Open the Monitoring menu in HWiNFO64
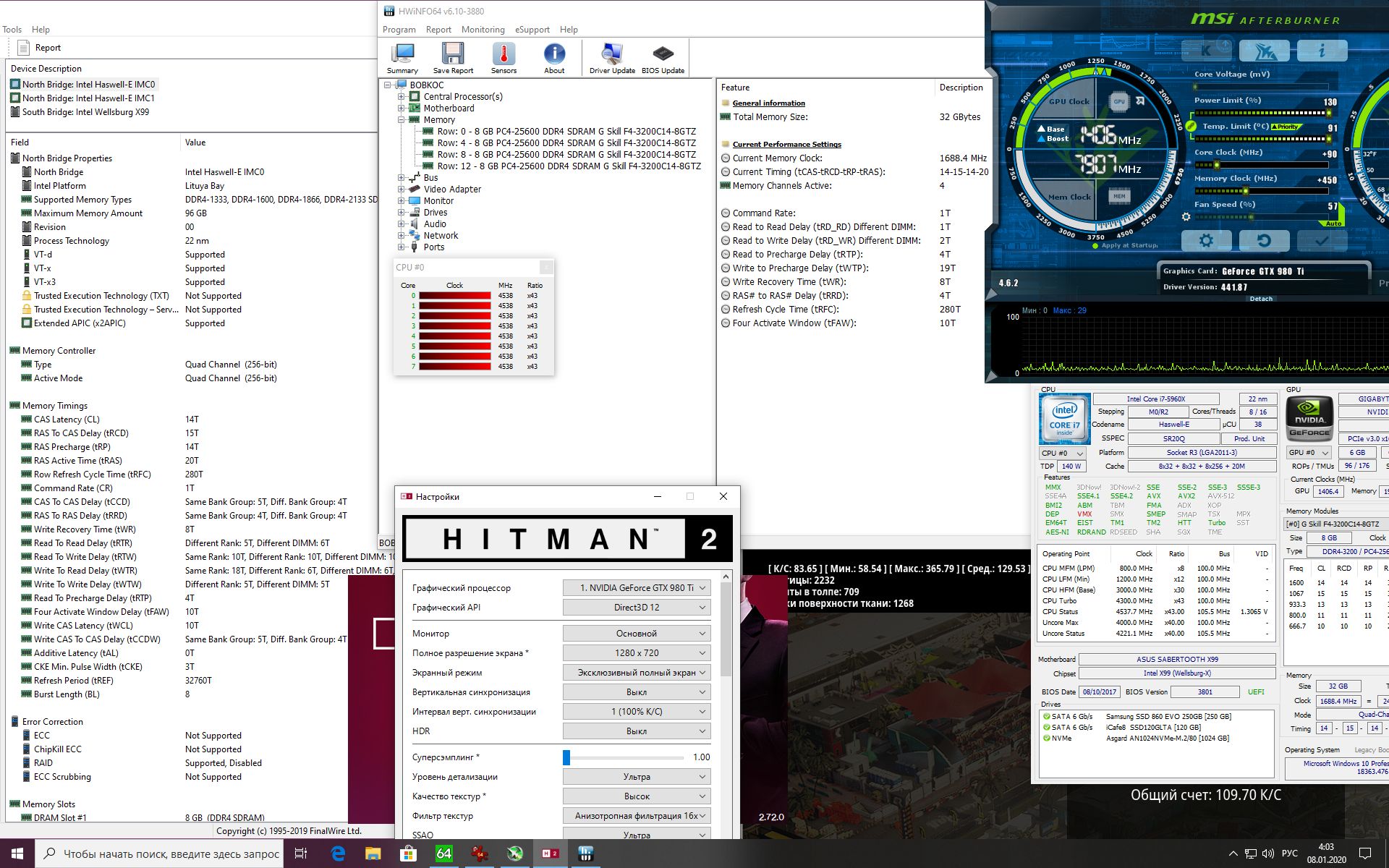Screen dimensions: 1389x868 click(483, 30)
